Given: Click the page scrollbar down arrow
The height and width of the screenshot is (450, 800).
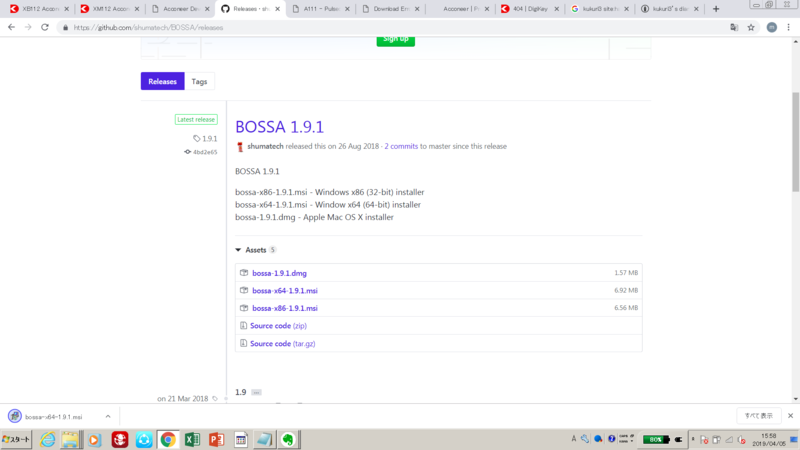Looking at the screenshot, I should [795, 399].
